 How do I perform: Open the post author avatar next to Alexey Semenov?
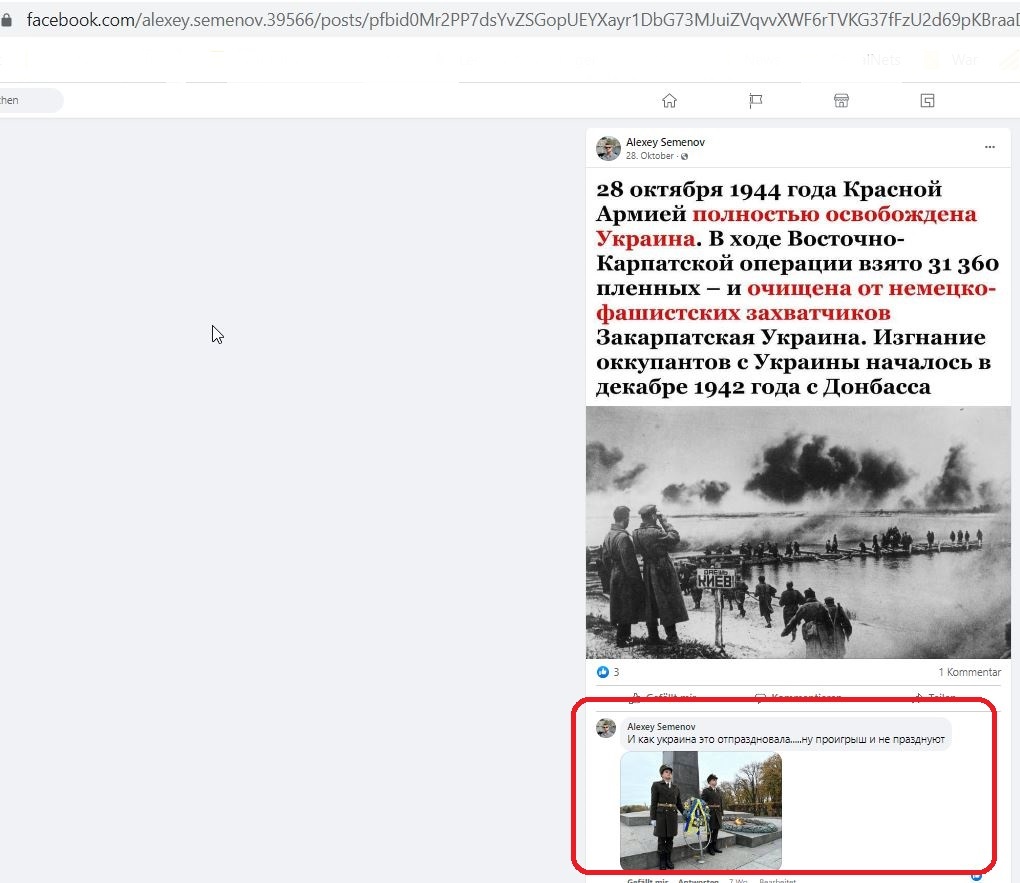(x=608, y=148)
